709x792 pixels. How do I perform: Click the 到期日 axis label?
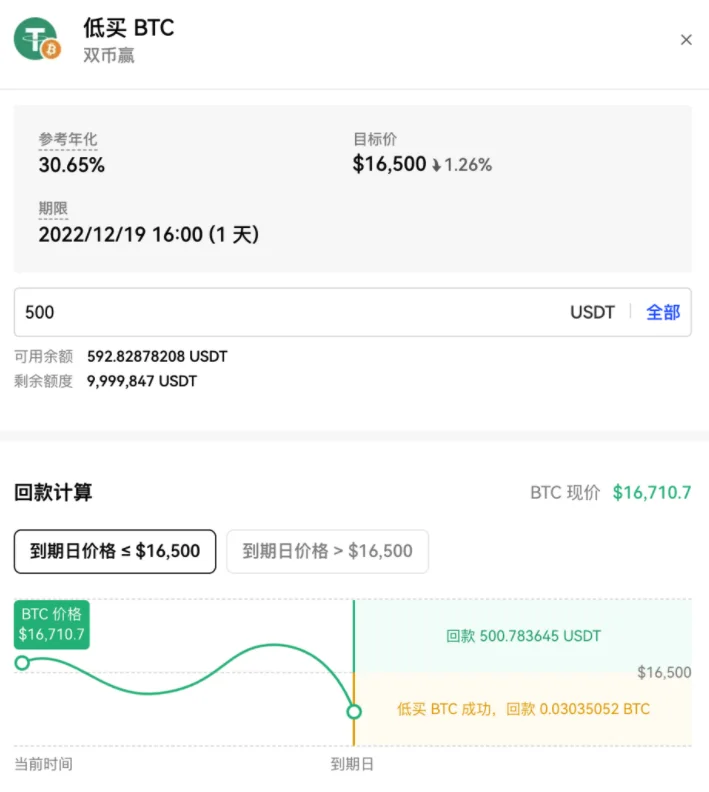[x=352, y=764]
